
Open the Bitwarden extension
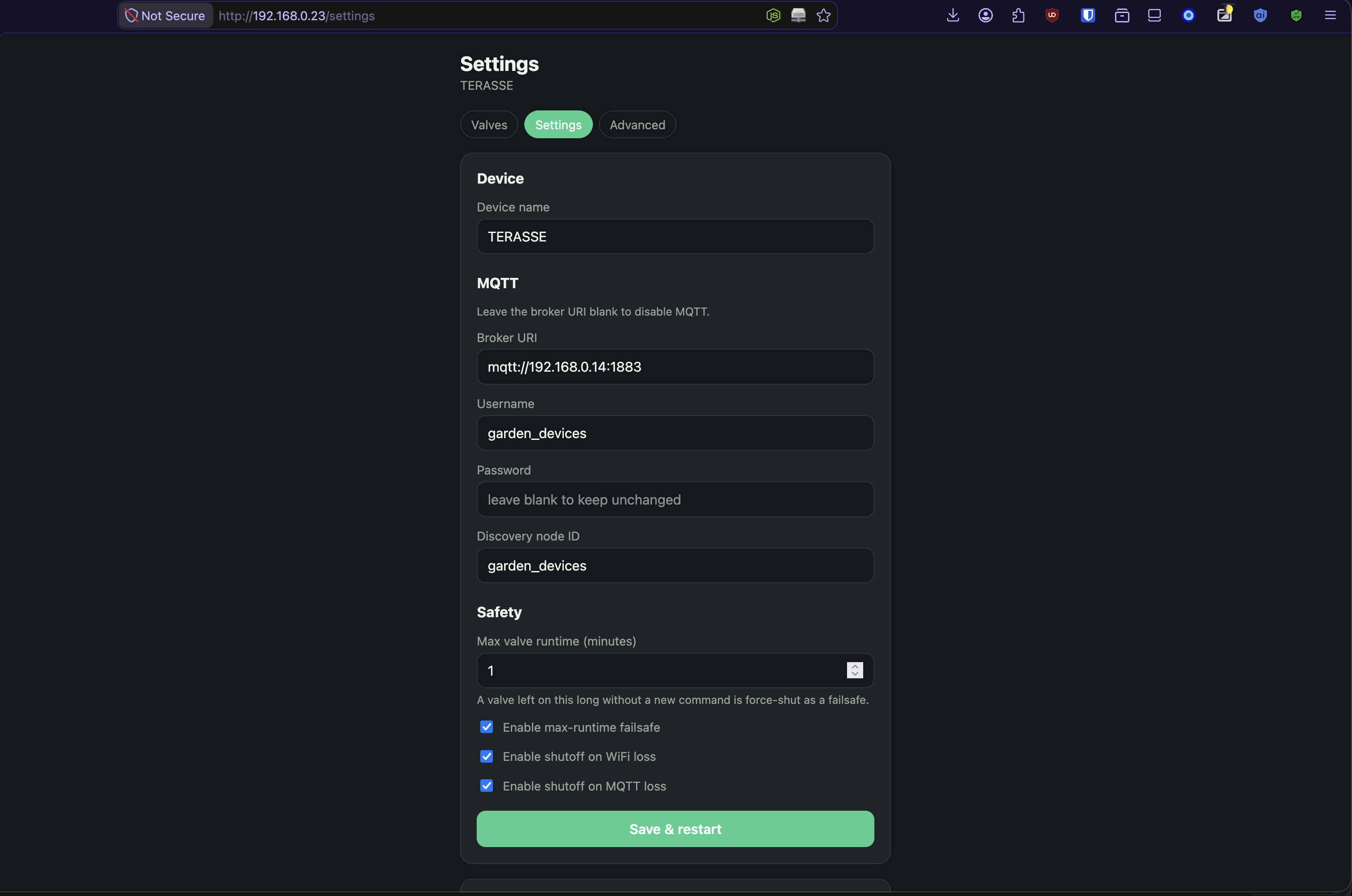[1088, 15]
